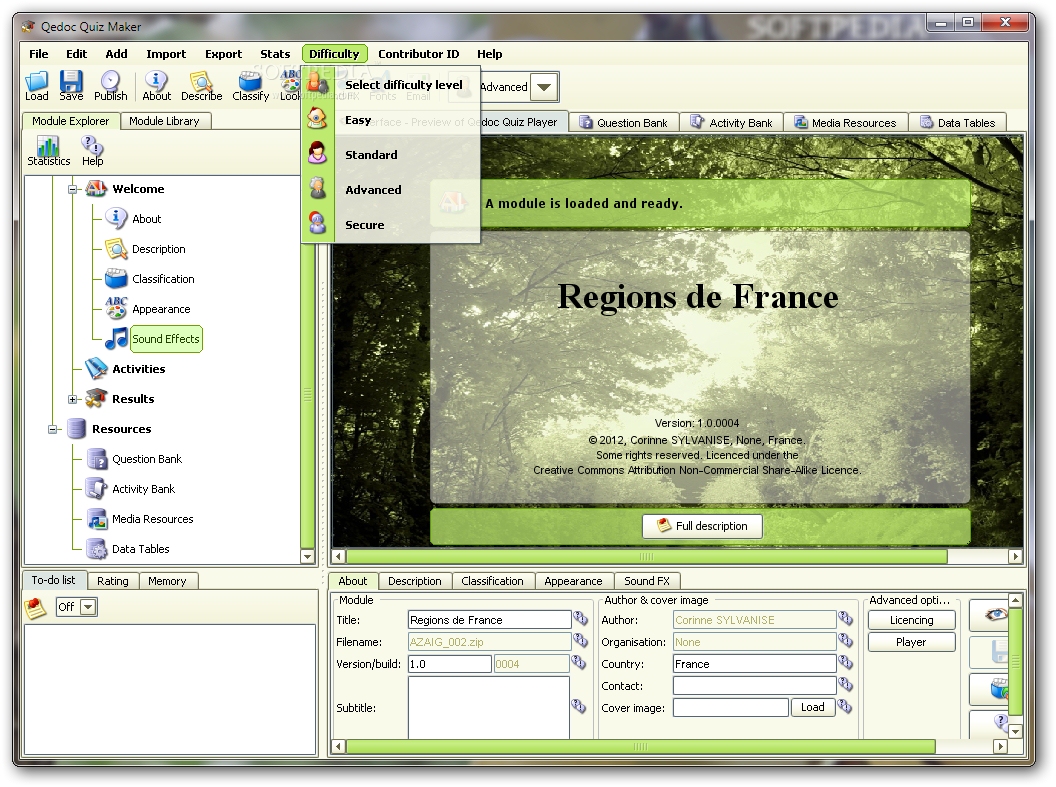Click the help icon beside Country field
The image size is (1056, 787).
click(846, 663)
